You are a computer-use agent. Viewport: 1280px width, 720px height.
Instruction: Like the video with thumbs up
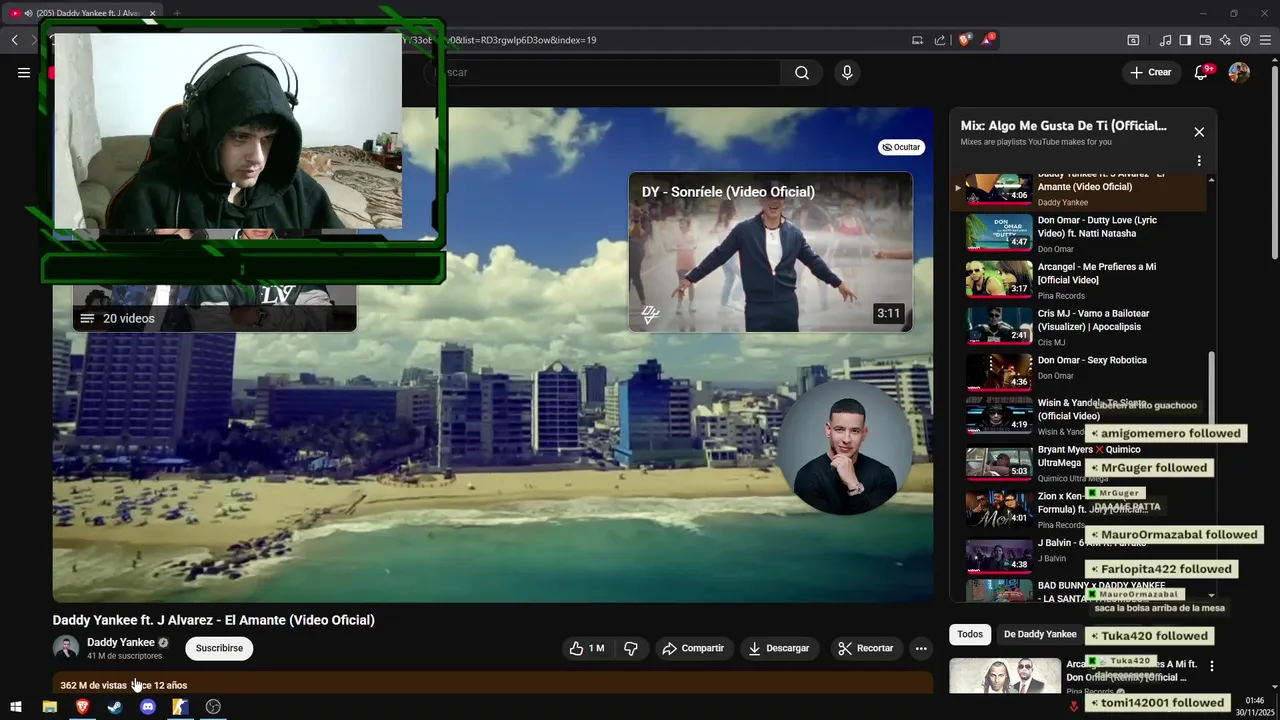pyautogui.click(x=586, y=648)
